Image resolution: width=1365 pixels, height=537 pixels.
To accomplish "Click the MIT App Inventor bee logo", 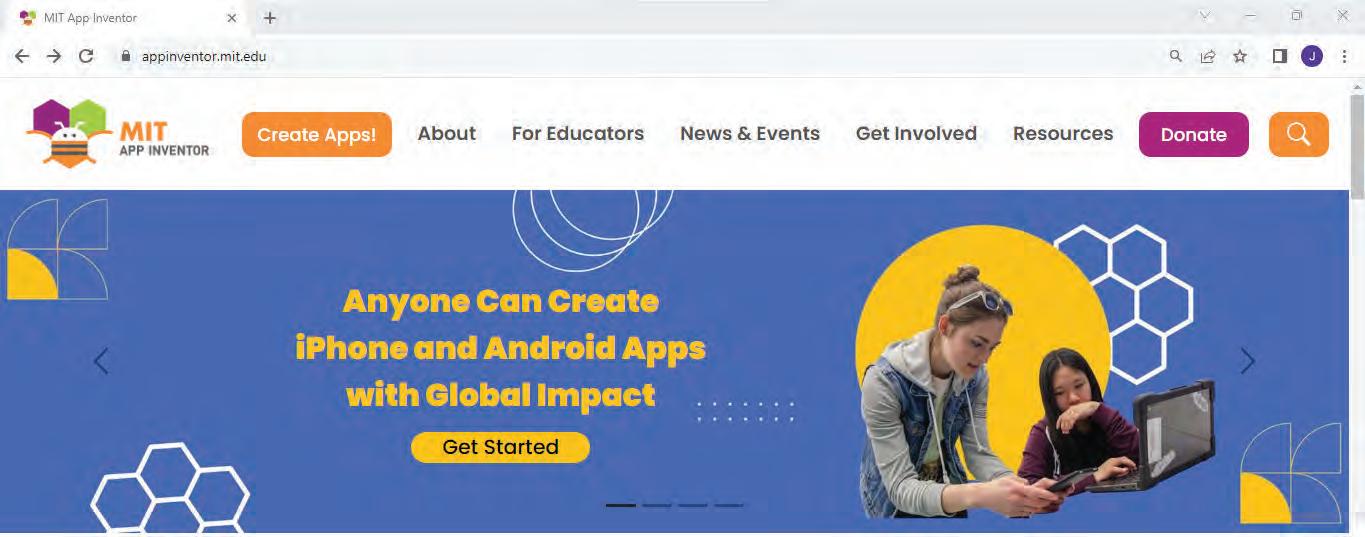I will point(119,133).
